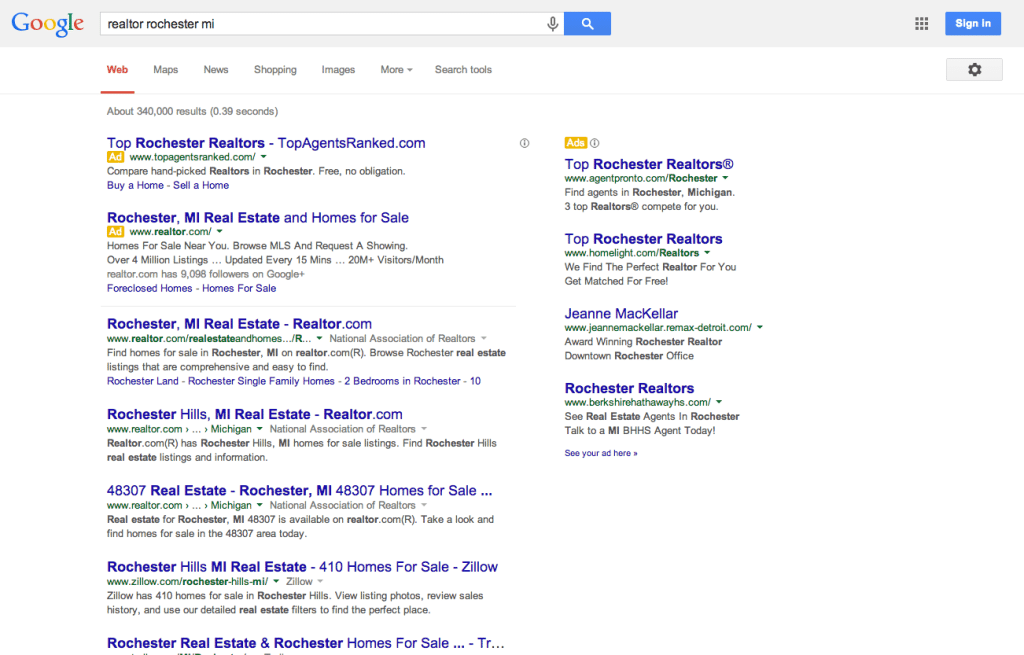Click the Rochester Land sitelink
Viewport: 1024px width, 655px height.
(142, 381)
